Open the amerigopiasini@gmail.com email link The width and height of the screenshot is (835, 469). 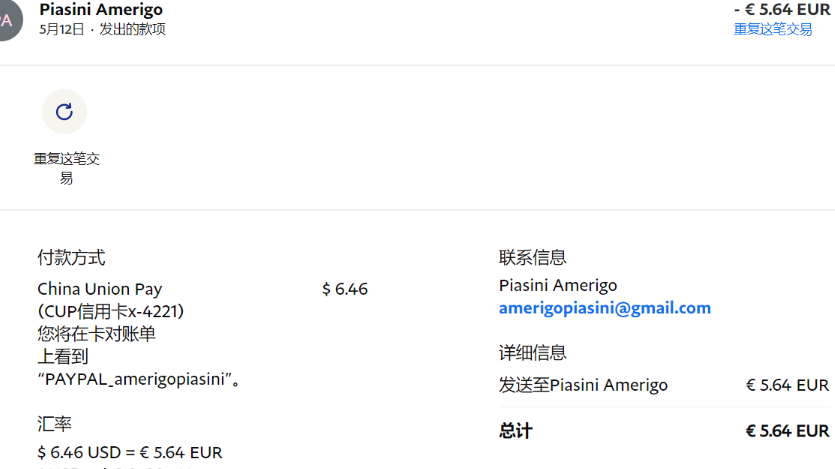pyautogui.click(x=604, y=308)
